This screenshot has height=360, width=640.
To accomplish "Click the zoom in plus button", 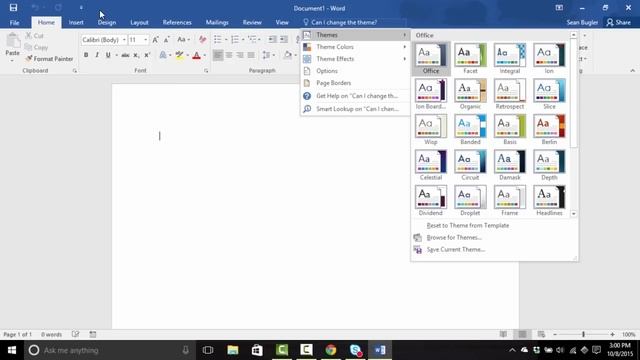I will [612, 334].
